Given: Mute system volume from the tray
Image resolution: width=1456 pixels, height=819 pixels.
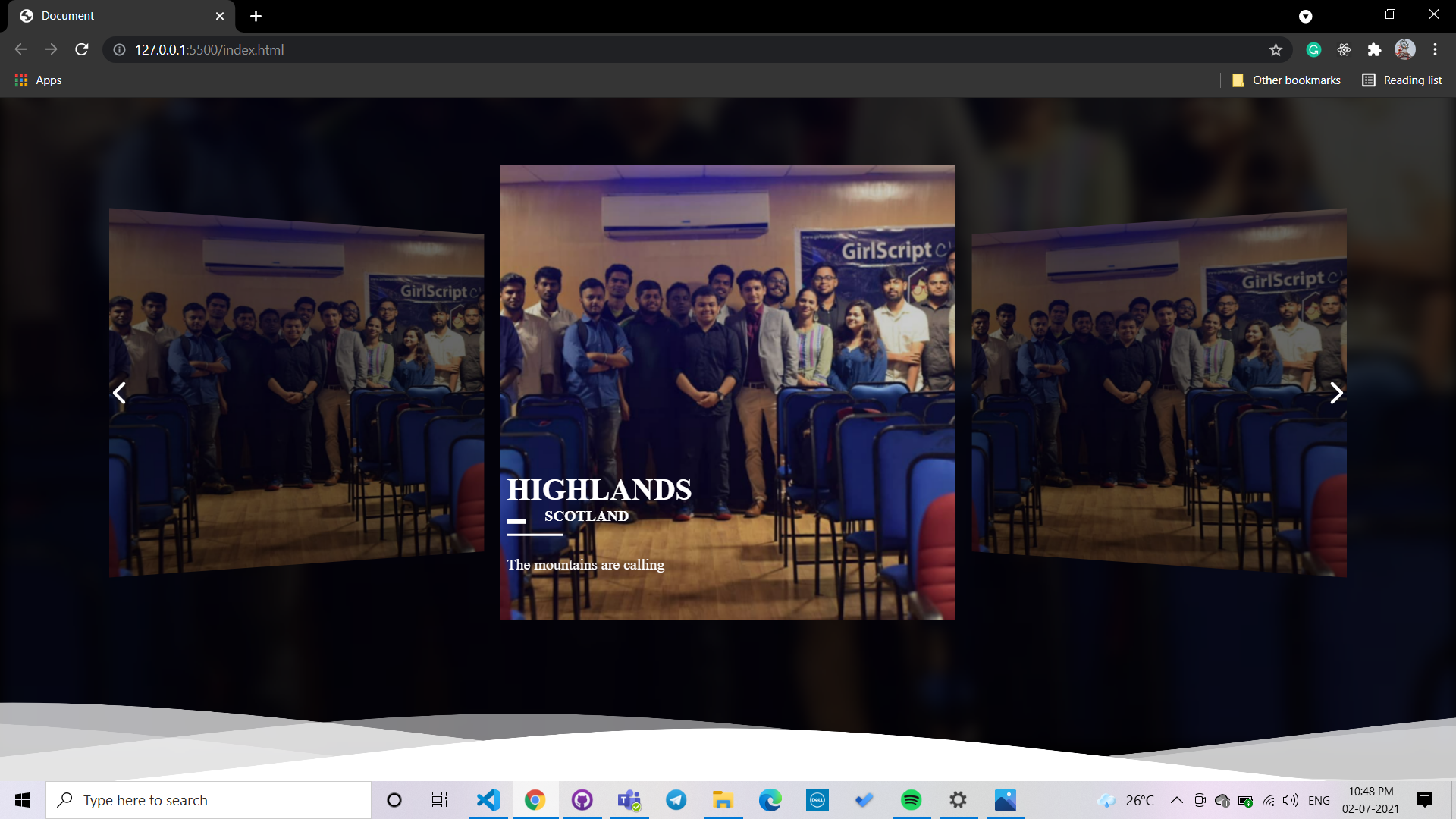Looking at the screenshot, I should point(1290,800).
